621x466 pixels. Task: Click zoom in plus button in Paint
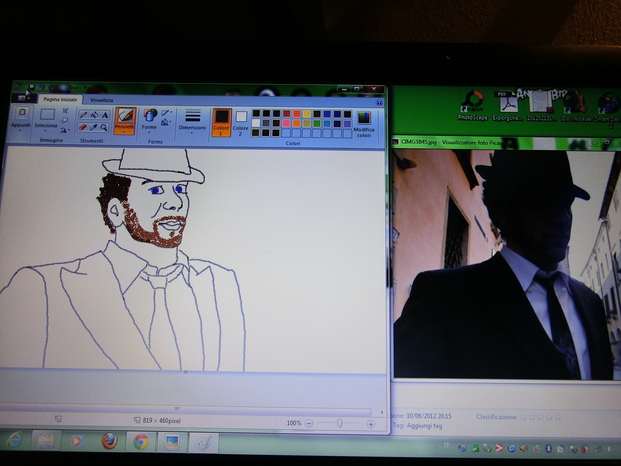pyautogui.click(x=371, y=424)
